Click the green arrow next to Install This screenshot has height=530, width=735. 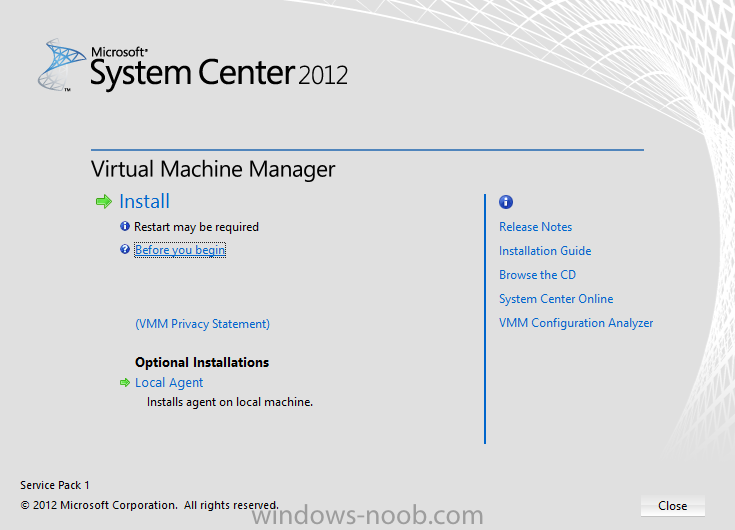(x=104, y=202)
